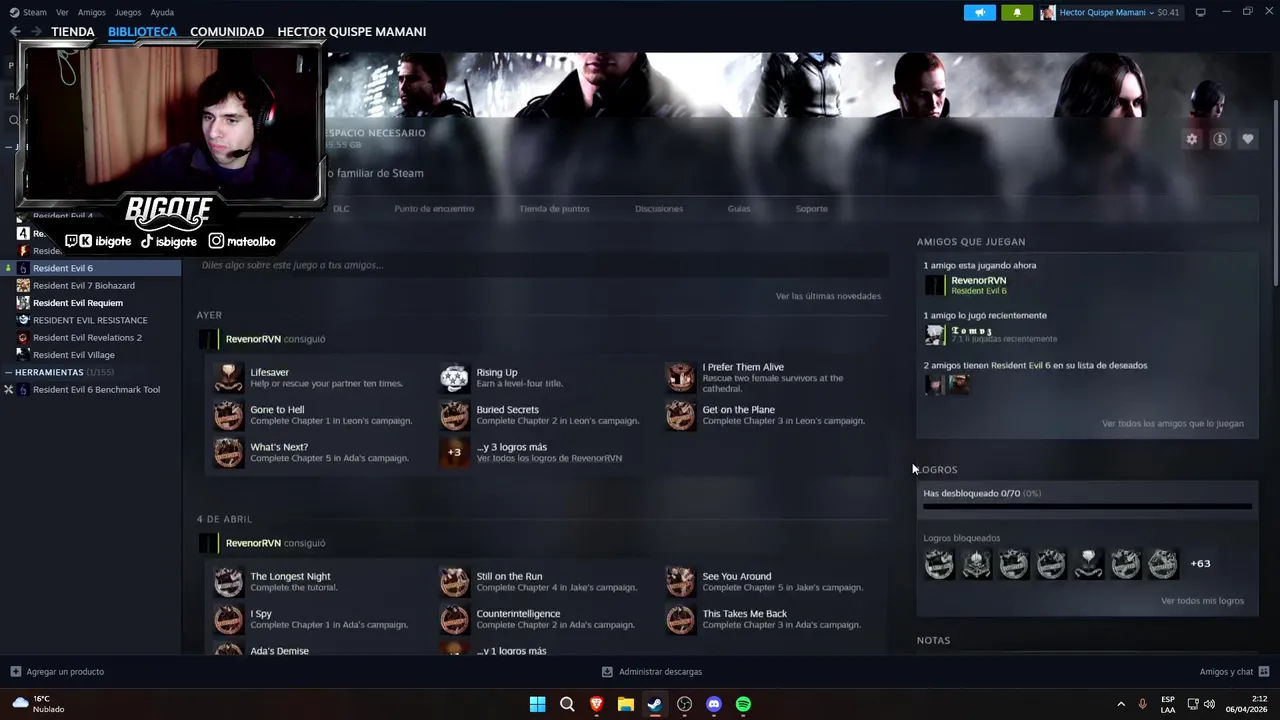Screen dimensions: 1280x720
Task: Click the Get on the Plane achievement icon
Action: 680,415
